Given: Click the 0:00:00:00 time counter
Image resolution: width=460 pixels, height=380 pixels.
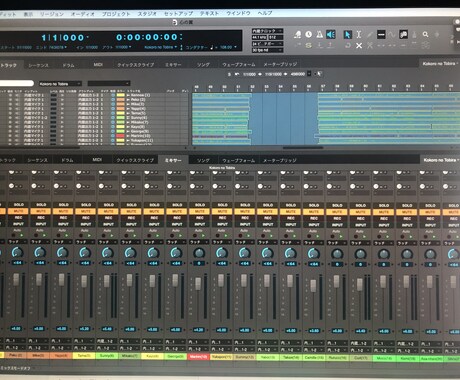Looking at the screenshot, I should pyautogui.click(x=147, y=37).
